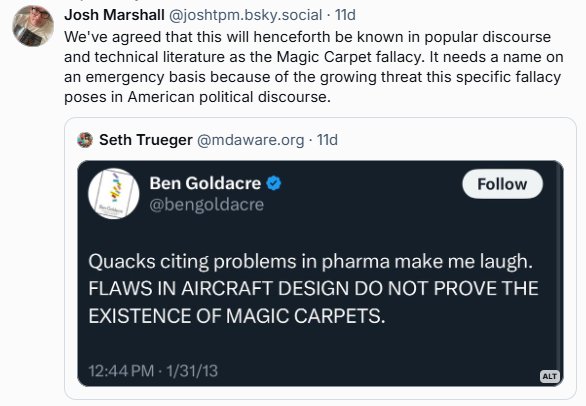Viewport: 586px width, 406px height.
Task: Click the Magic Carpet fallacy post text
Action: coord(314,67)
